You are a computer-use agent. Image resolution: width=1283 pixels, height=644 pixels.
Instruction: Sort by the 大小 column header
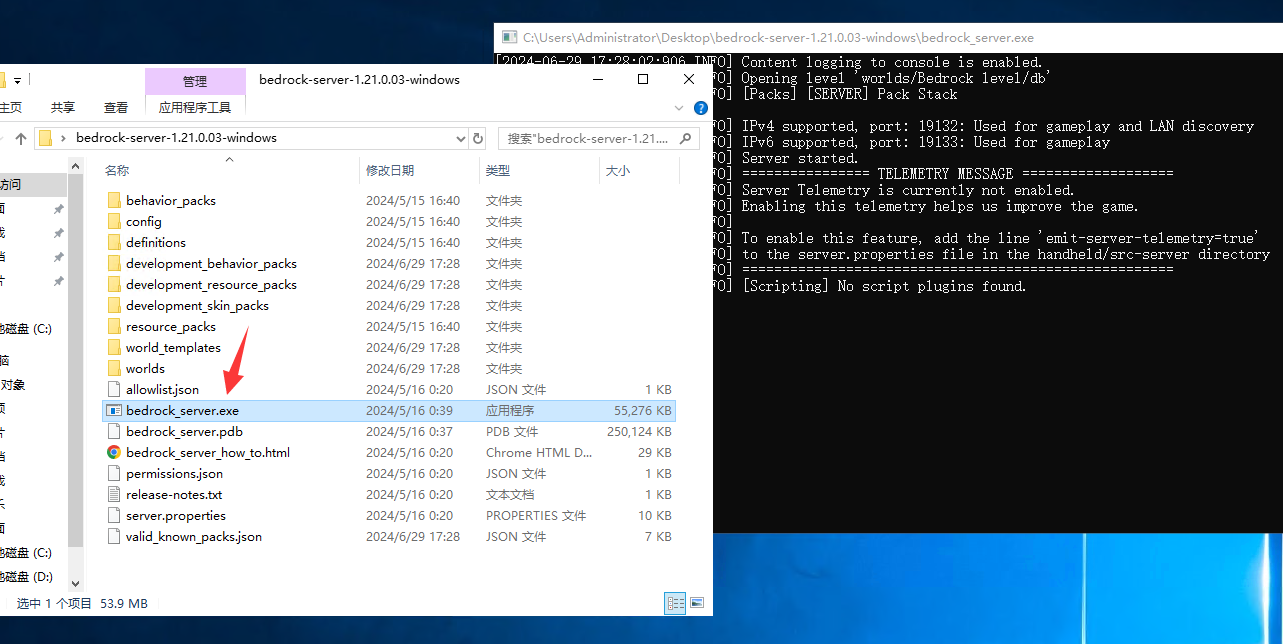pyautogui.click(x=618, y=171)
